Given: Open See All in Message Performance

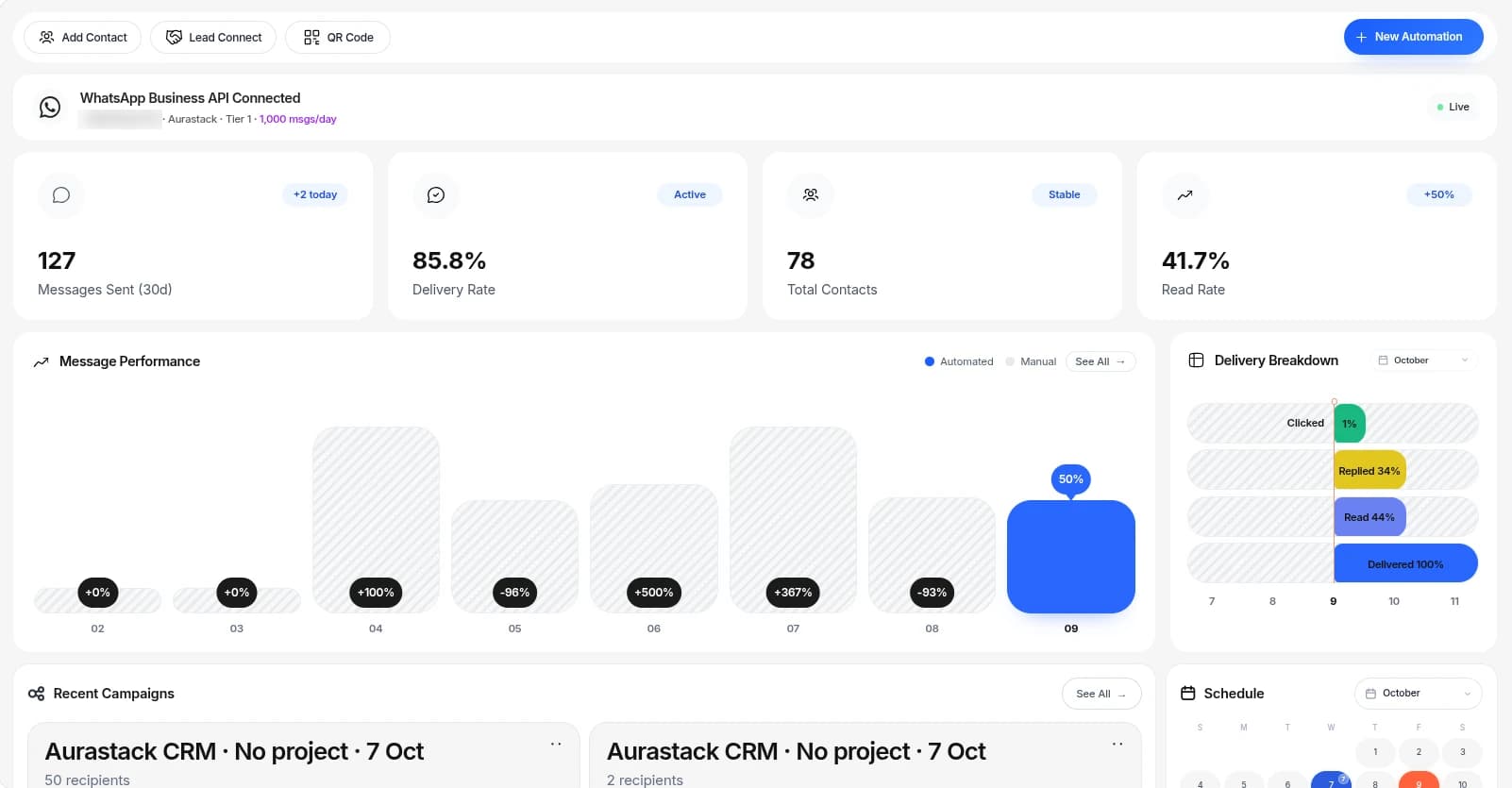Looking at the screenshot, I should coord(1100,361).
